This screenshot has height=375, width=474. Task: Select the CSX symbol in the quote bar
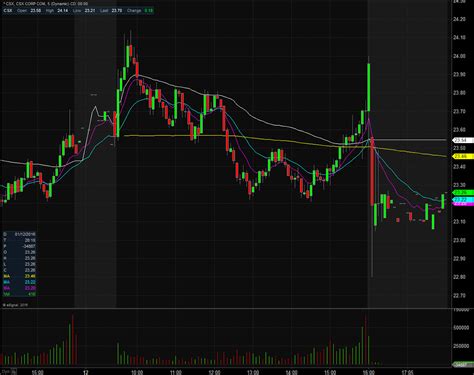pos(7,11)
